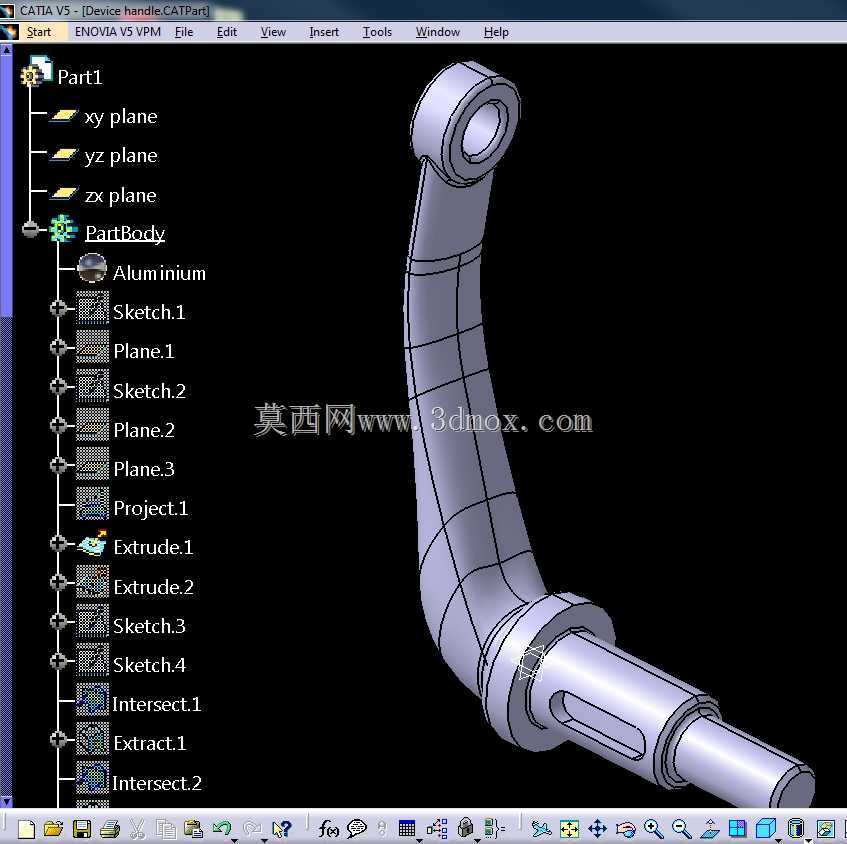The image size is (847, 844).
Task: Open the Window menu
Action: [438, 32]
